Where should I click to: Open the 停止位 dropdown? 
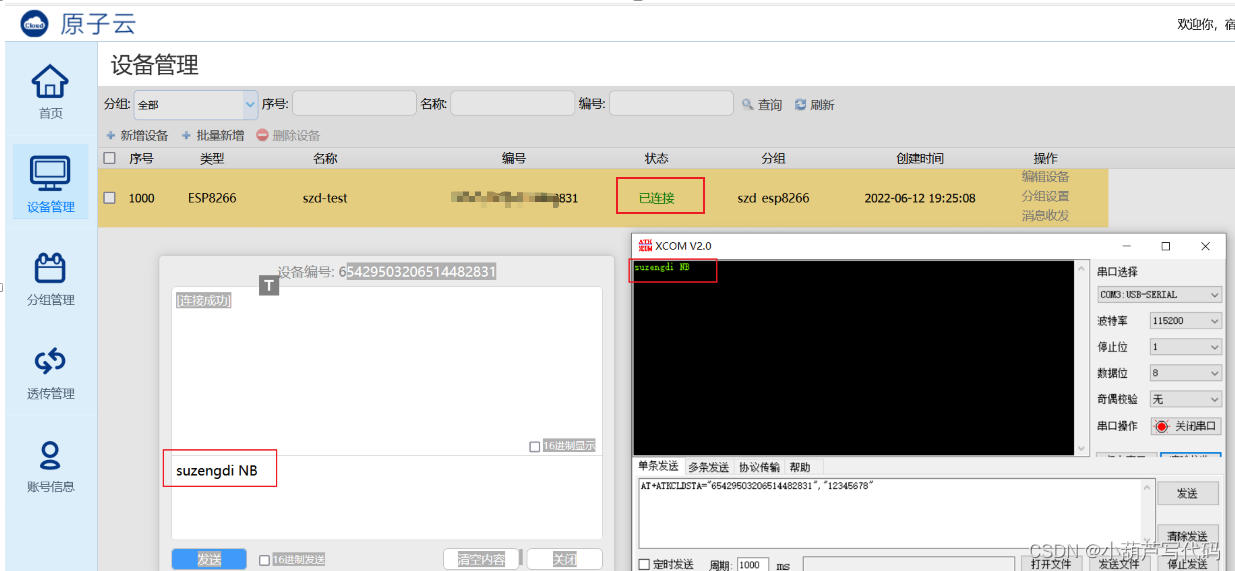[1185, 347]
